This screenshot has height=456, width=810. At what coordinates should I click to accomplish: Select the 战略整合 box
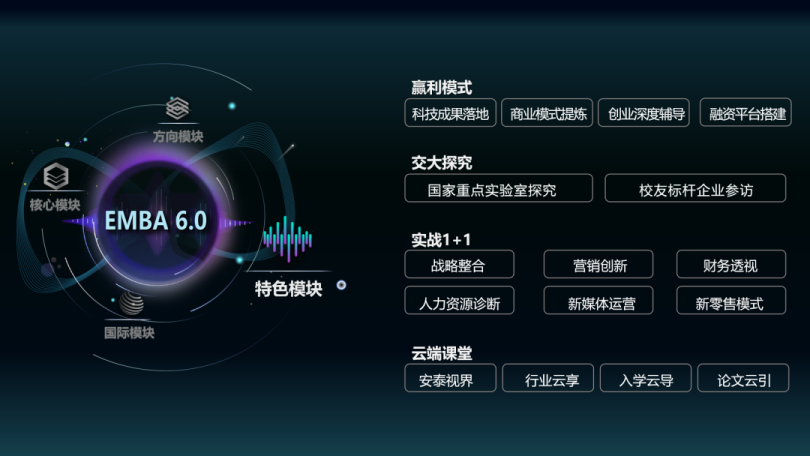459,265
